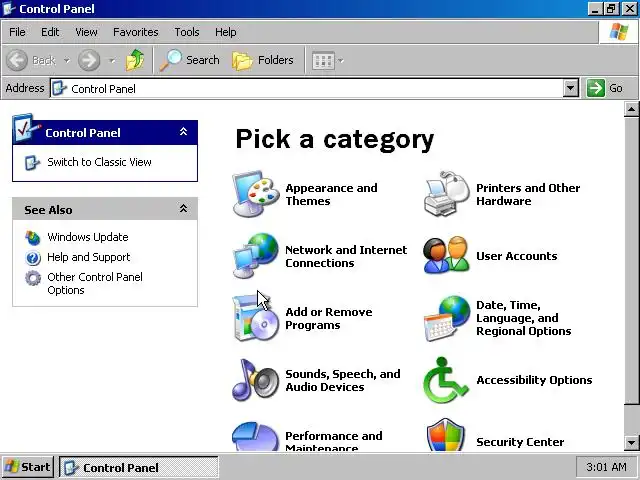Open the Forward history dropdown arrow
The height and width of the screenshot is (480, 640).
tap(111, 61)
